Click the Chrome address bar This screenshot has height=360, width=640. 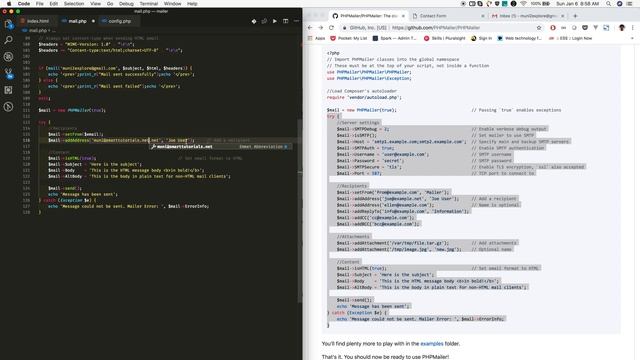click(441, 28)
